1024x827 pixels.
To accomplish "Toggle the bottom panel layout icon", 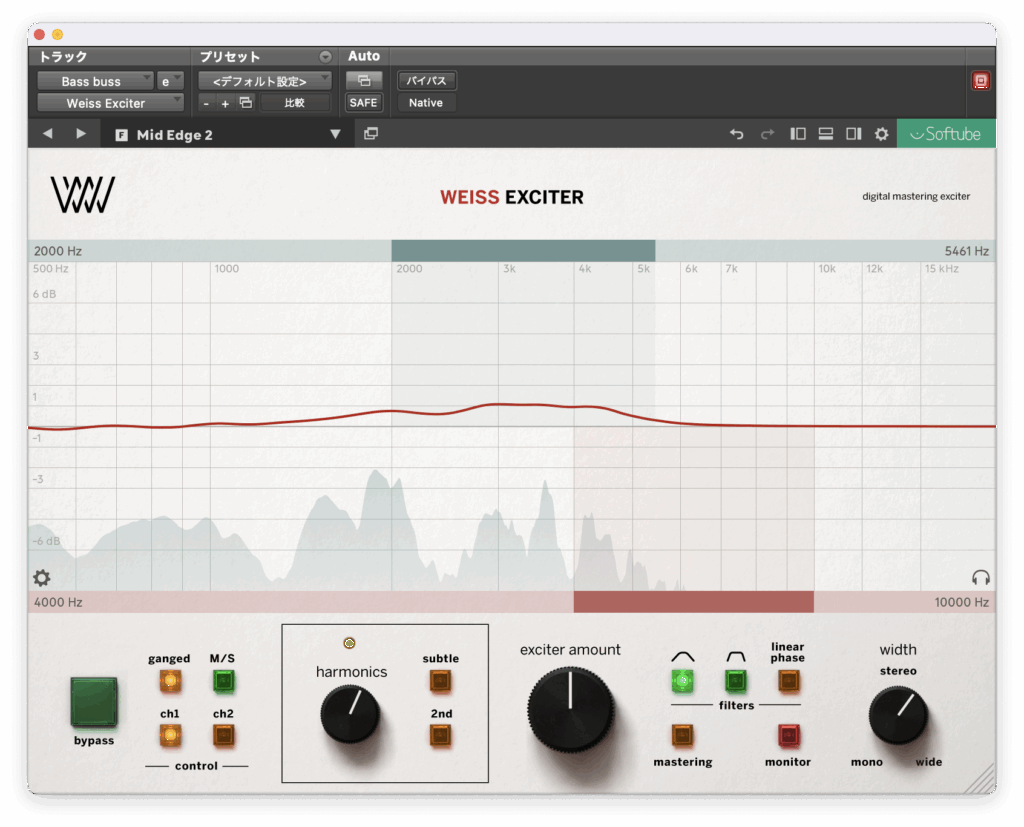I will coord(825,134).
